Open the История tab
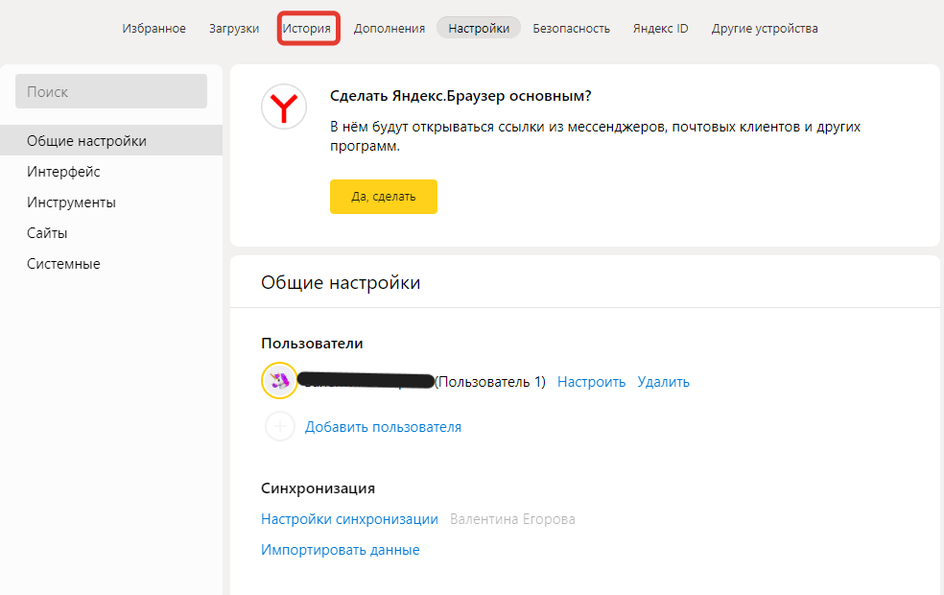 pyautogui.click(x=307, y=28)
